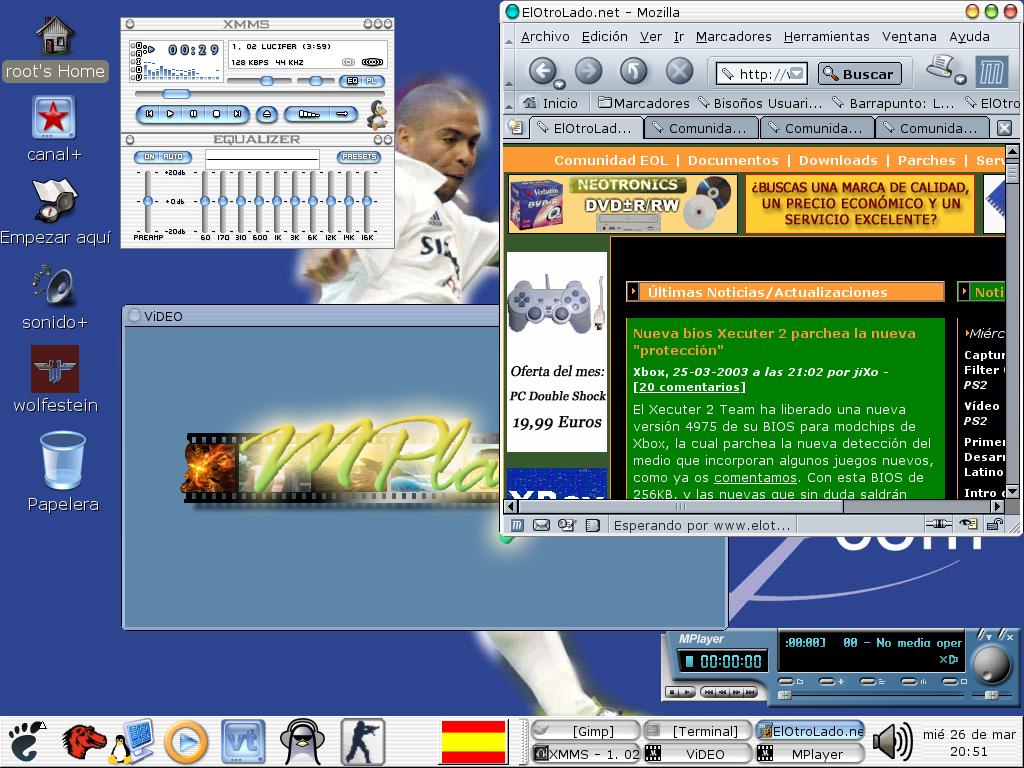Click the equalizer 60 Hz band slider

click(x=205, y=201)
